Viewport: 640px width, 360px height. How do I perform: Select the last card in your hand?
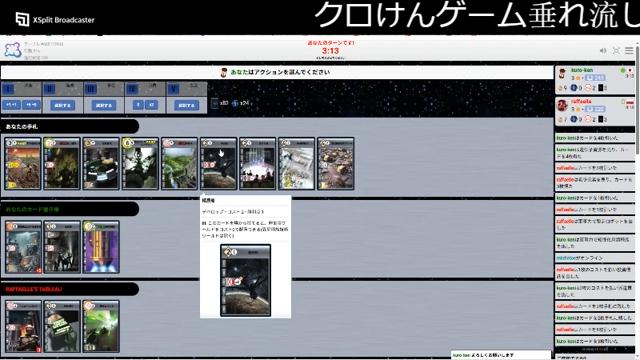point(336,164)
